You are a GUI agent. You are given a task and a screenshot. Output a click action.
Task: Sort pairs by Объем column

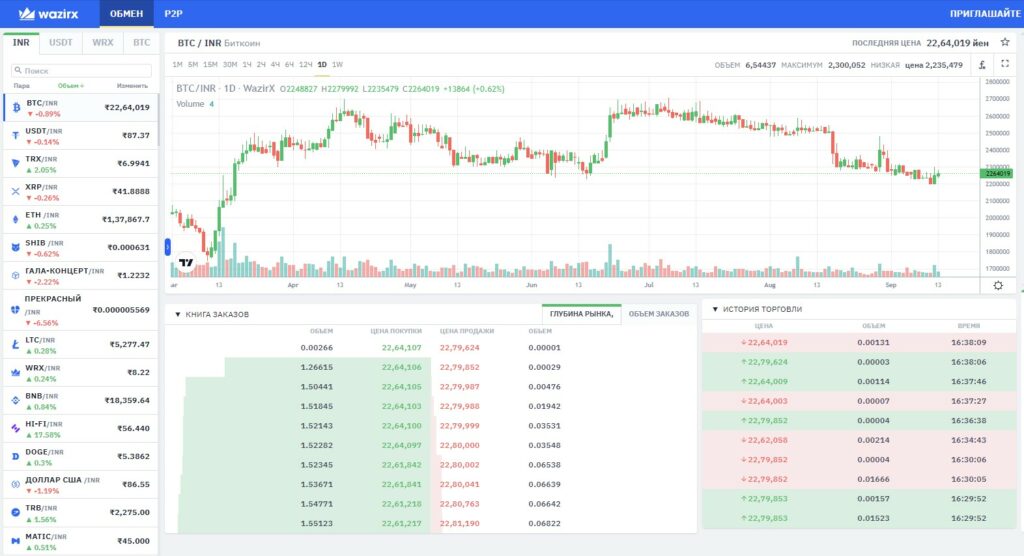[71, 86]
